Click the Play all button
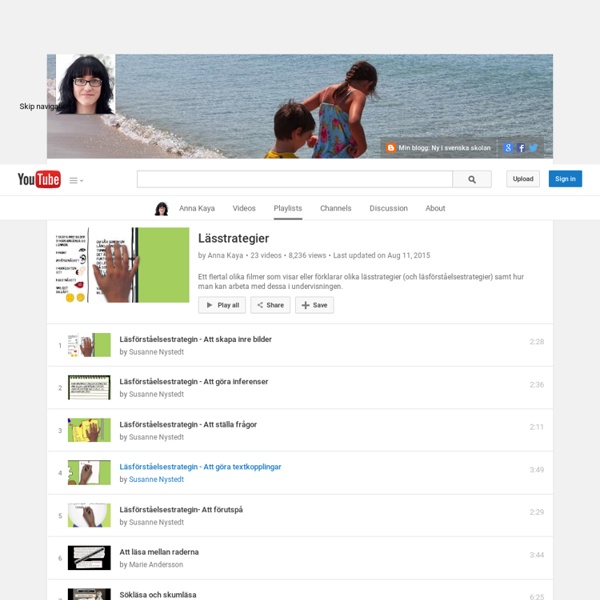The height and width of the screenshot is (600, 600). [x=222, y=305]
